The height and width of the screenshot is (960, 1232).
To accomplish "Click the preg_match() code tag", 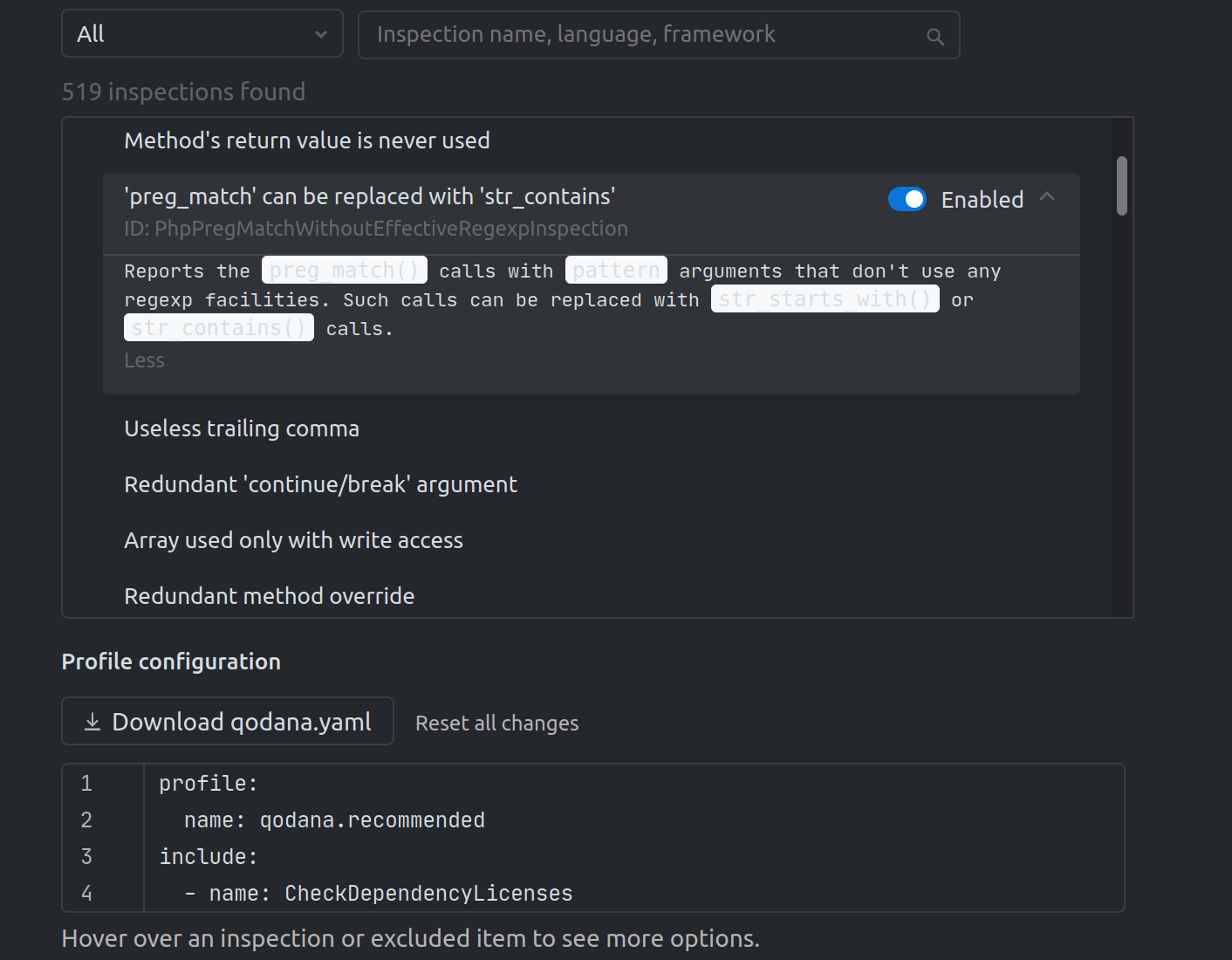I will (345, 271).
